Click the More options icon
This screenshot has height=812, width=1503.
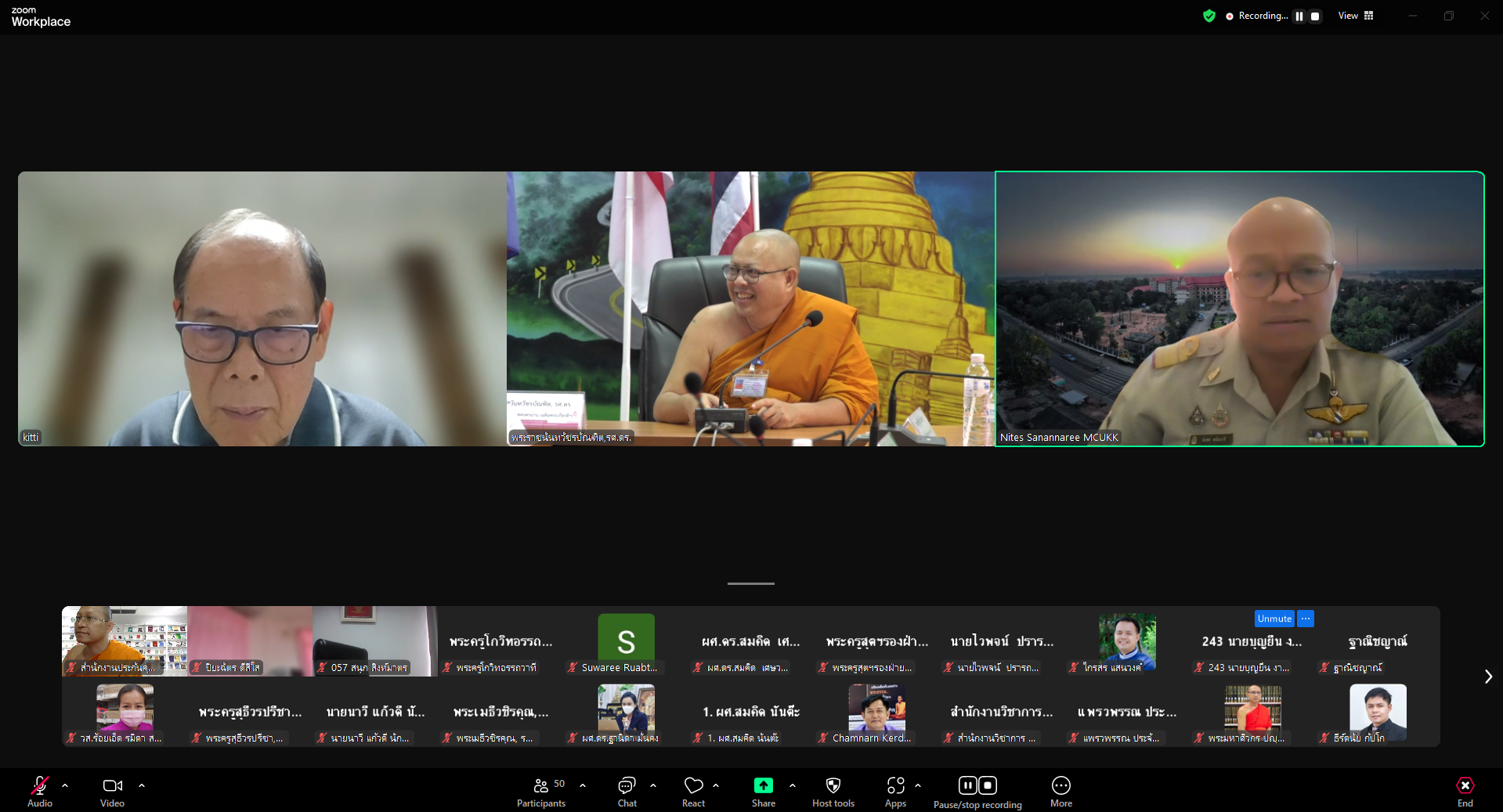tap(1060, 785)
